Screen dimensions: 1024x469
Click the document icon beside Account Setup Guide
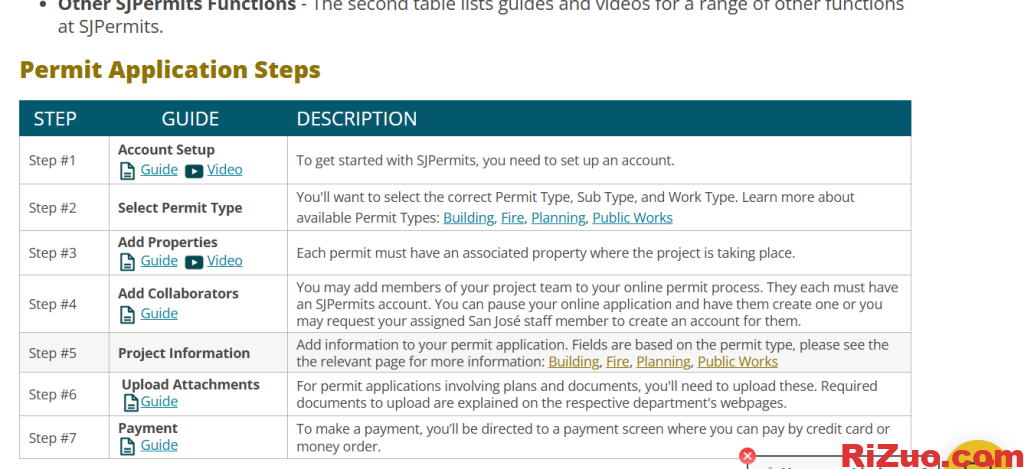[x=127, y=171]
